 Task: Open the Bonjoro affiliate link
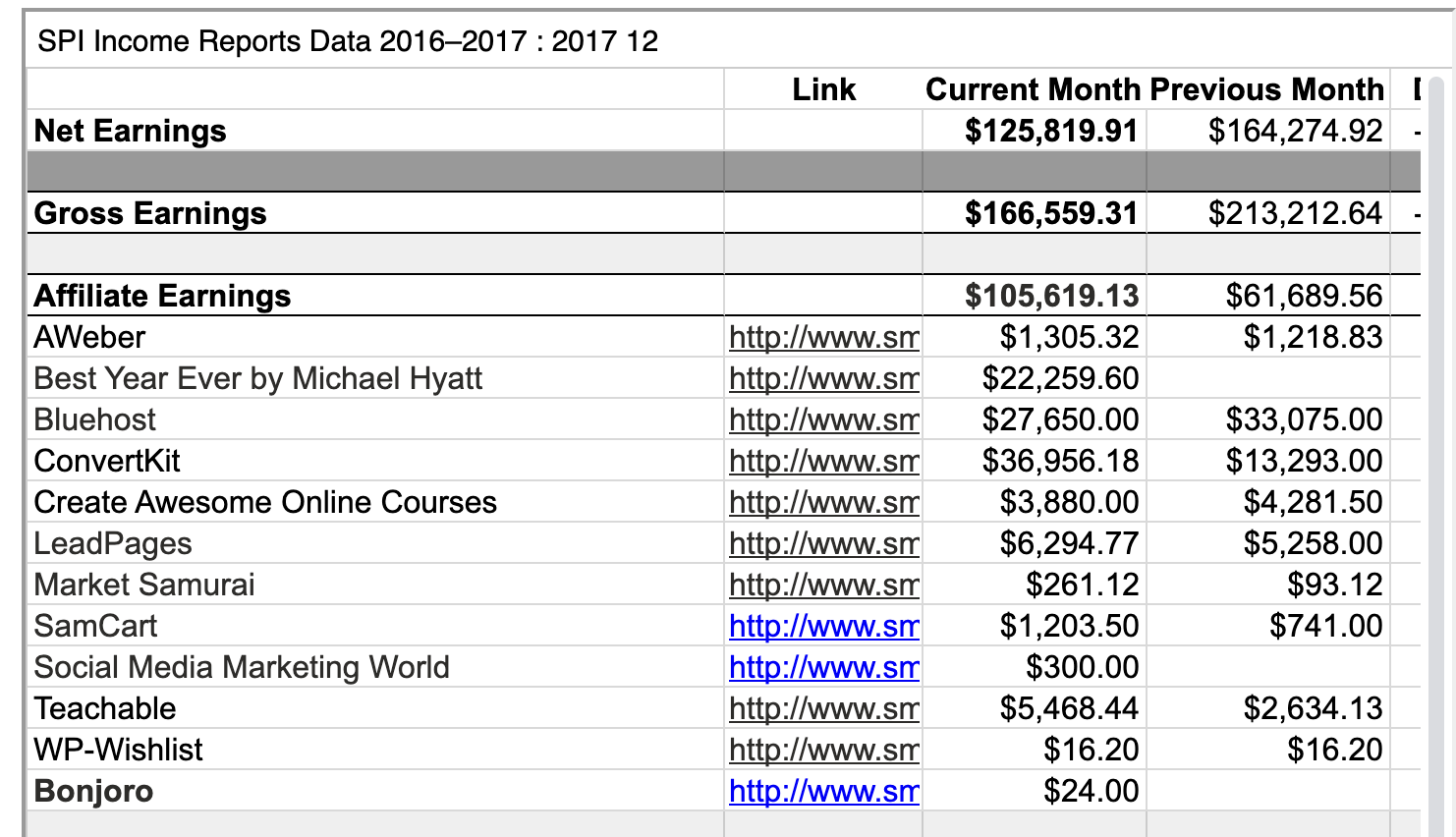pyautogui.click(x=823, y=791)
